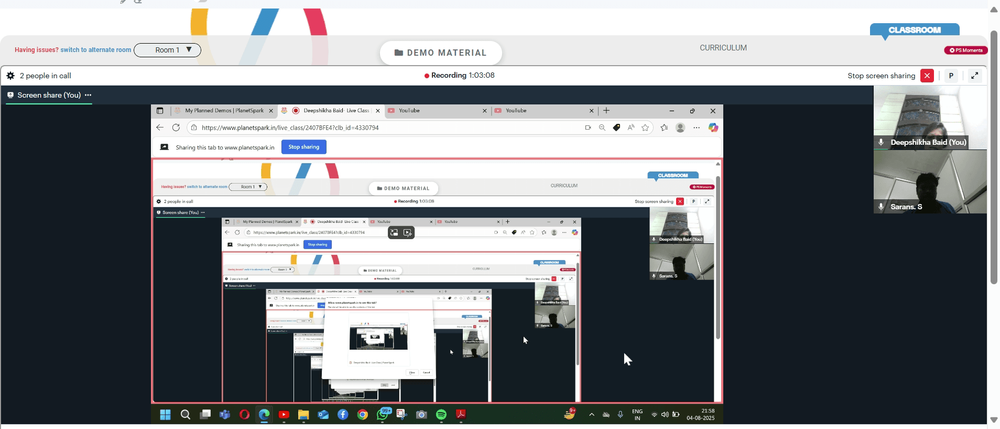Open the Favorites toolbar icon in largest Edge
Image resolution: width=1000 pixels, height=429 pixels.
(x=664, y=127)
